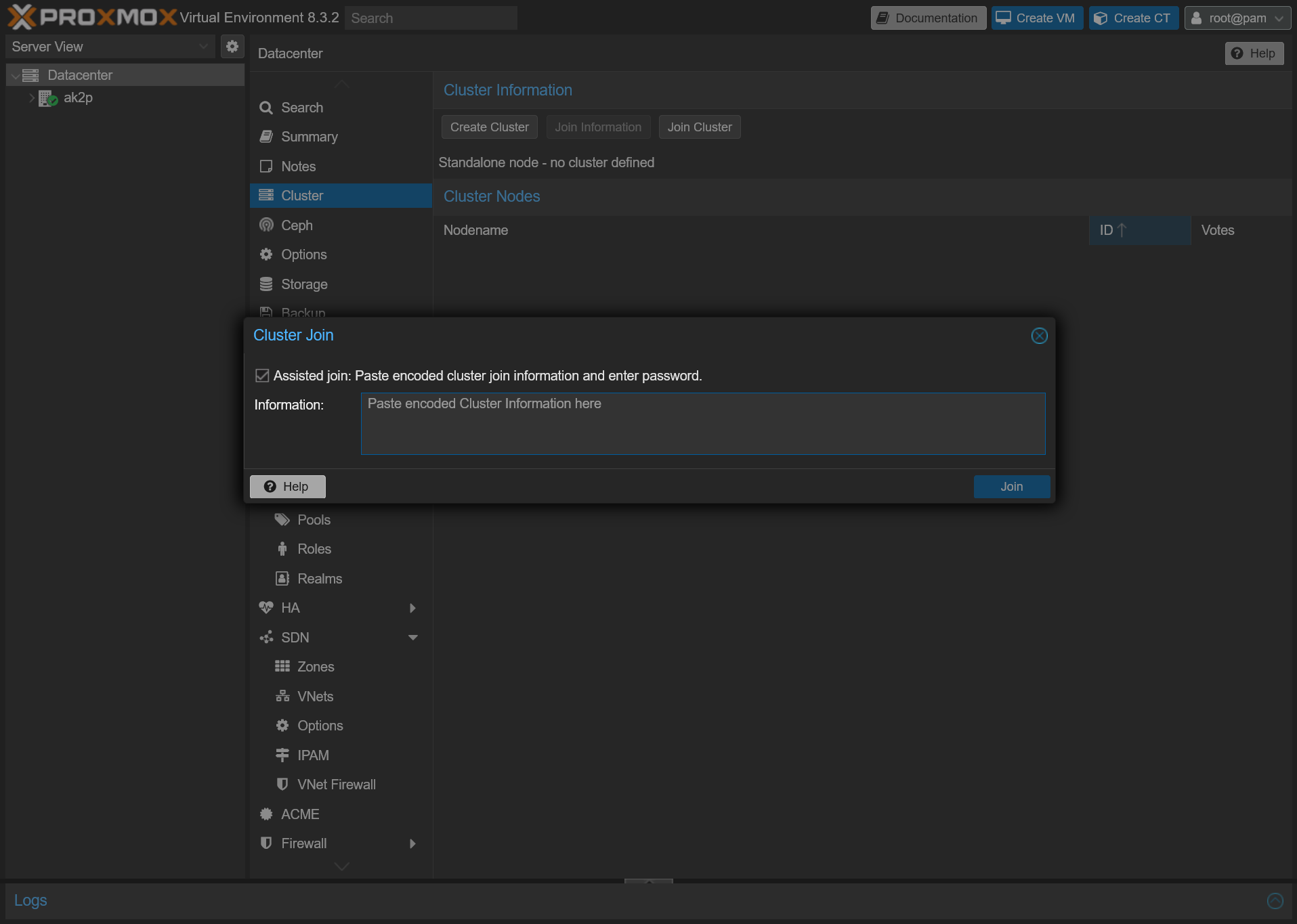Click the Storage database icon
1297x924 pixels.
pyautogui.click(x=266, y=284)
